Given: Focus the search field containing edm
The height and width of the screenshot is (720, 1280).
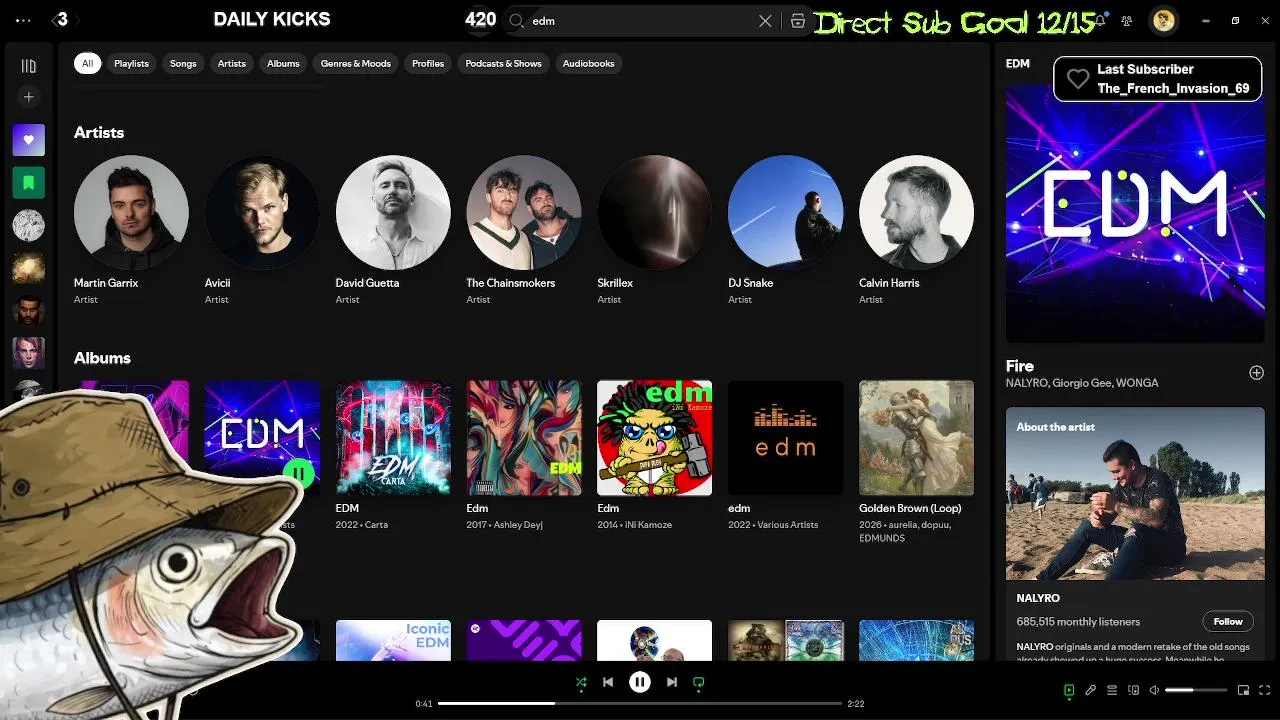Looking at the screenshot, I should coord(640,20).
